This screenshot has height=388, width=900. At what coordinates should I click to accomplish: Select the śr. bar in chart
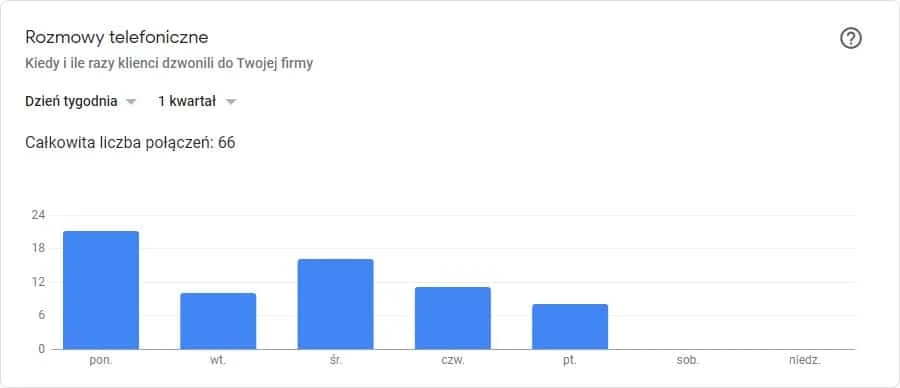[335, 304]
